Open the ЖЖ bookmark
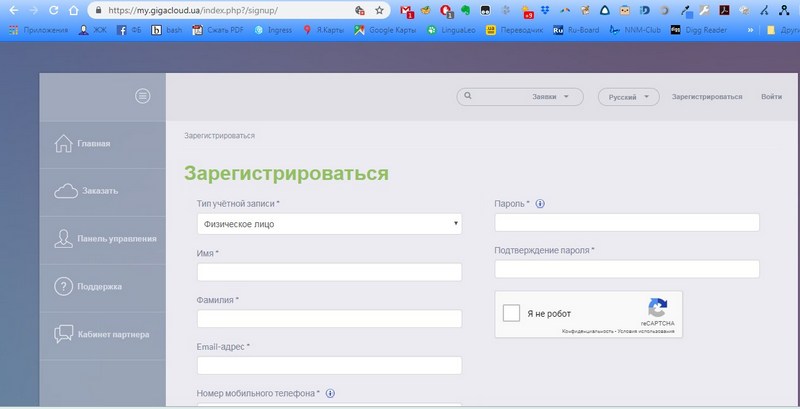Viewport: 800px width, 409px height. point(92,30)
